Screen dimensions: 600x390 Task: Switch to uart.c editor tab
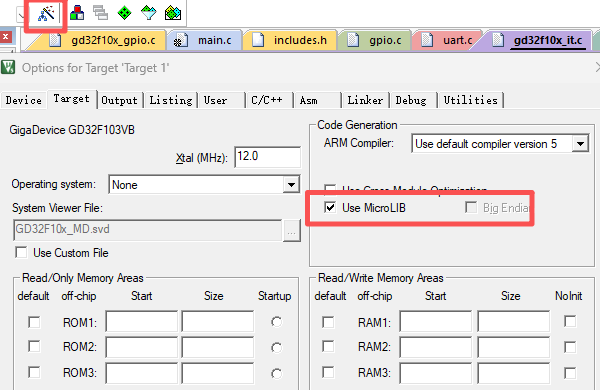coord(447,40)
